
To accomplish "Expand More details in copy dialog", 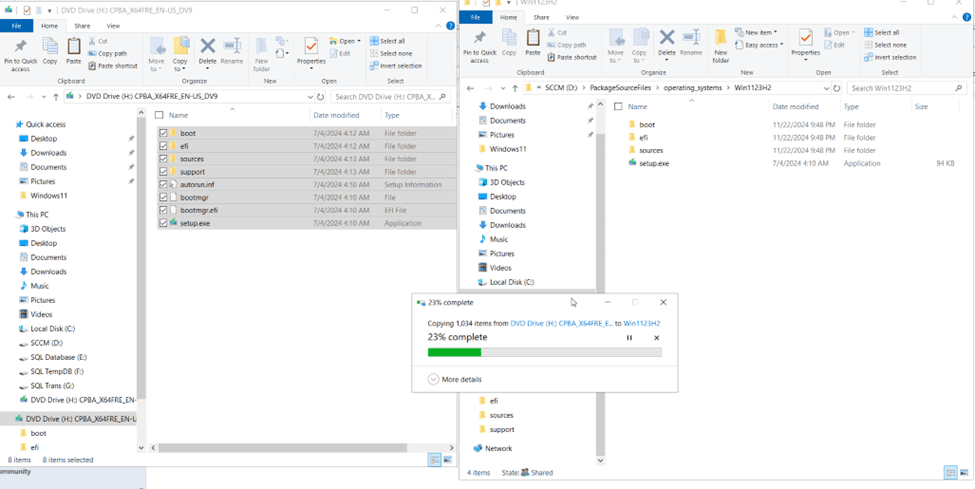I will (456, 380).
